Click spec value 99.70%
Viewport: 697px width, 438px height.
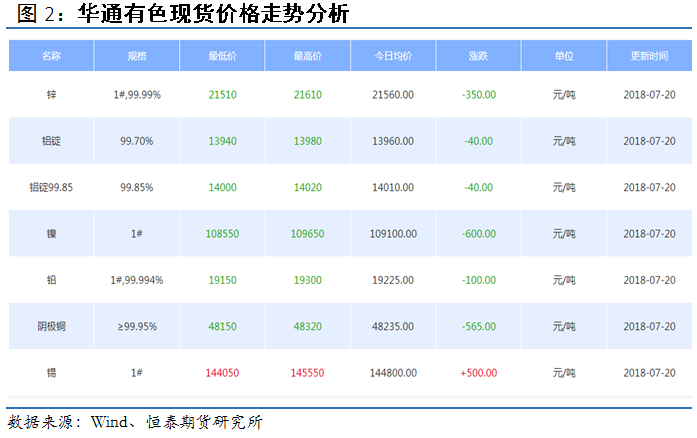[136, 141]
